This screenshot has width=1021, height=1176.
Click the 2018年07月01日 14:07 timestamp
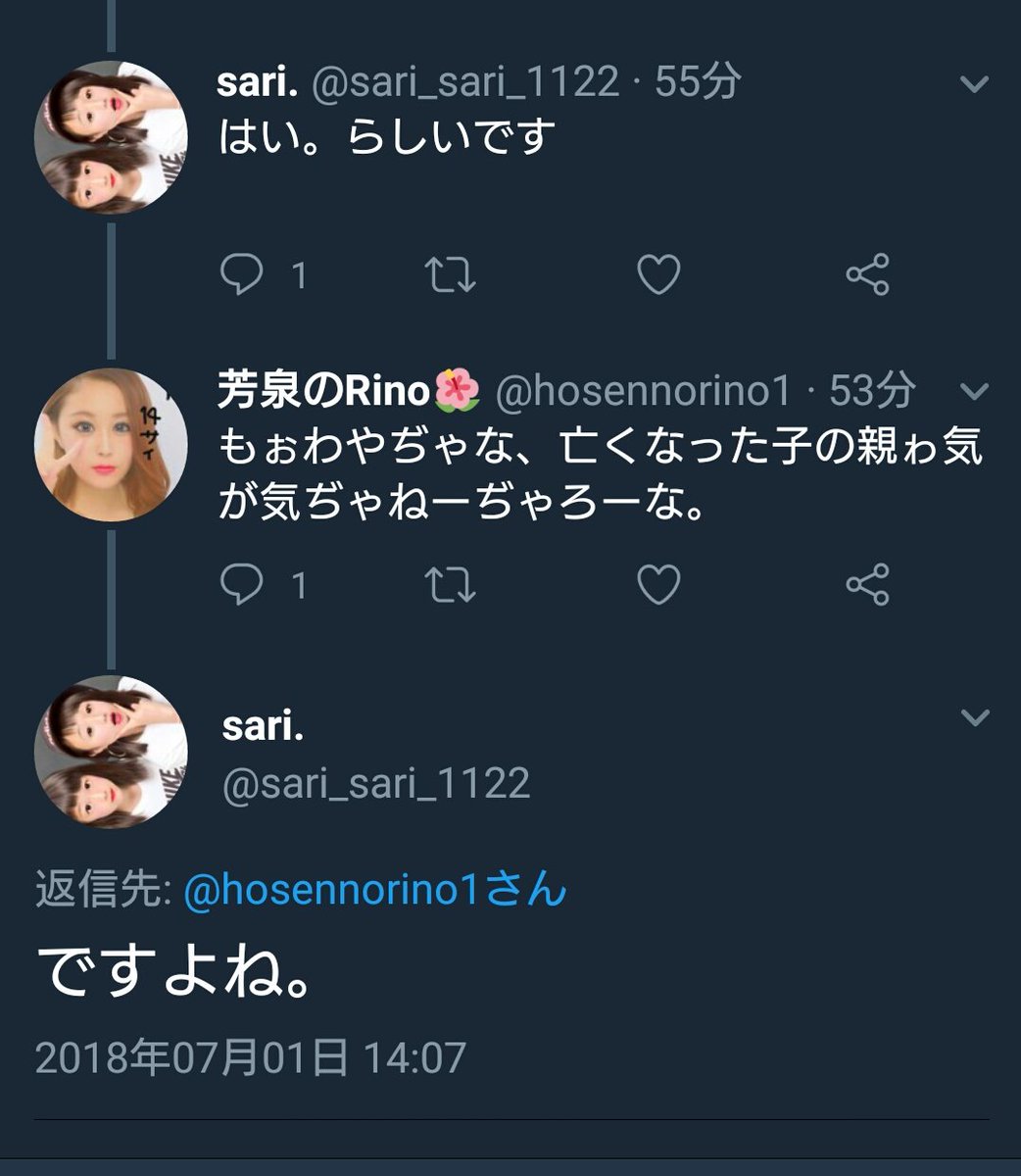(x=250, y=1057)
